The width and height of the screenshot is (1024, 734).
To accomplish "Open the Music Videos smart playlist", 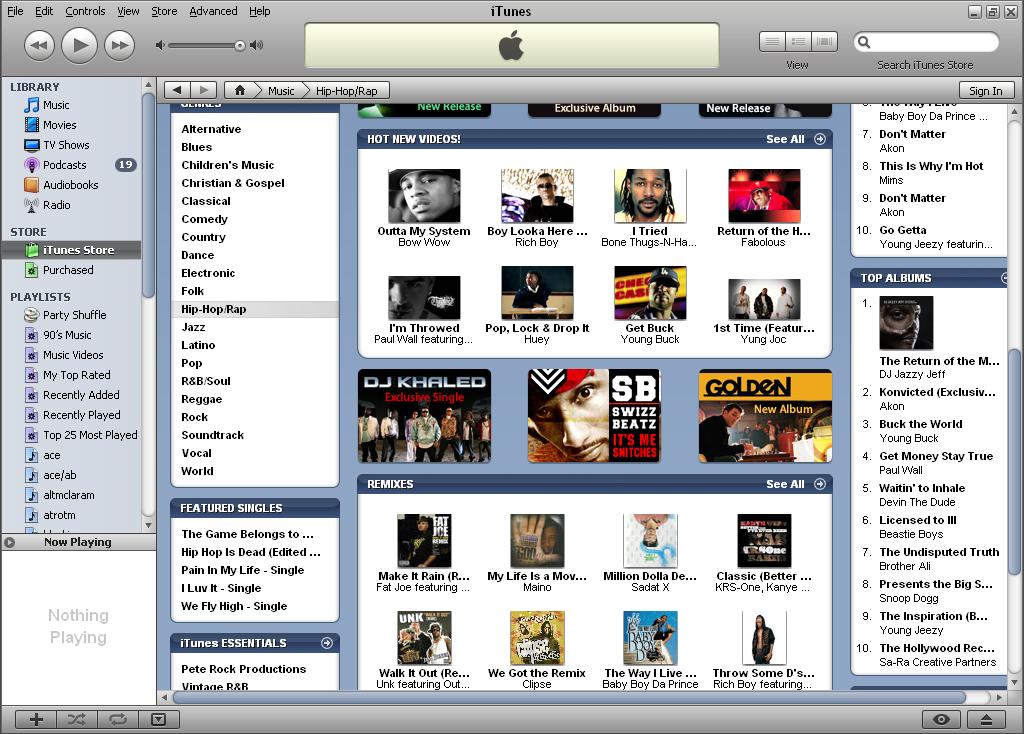I will (71, 355).
